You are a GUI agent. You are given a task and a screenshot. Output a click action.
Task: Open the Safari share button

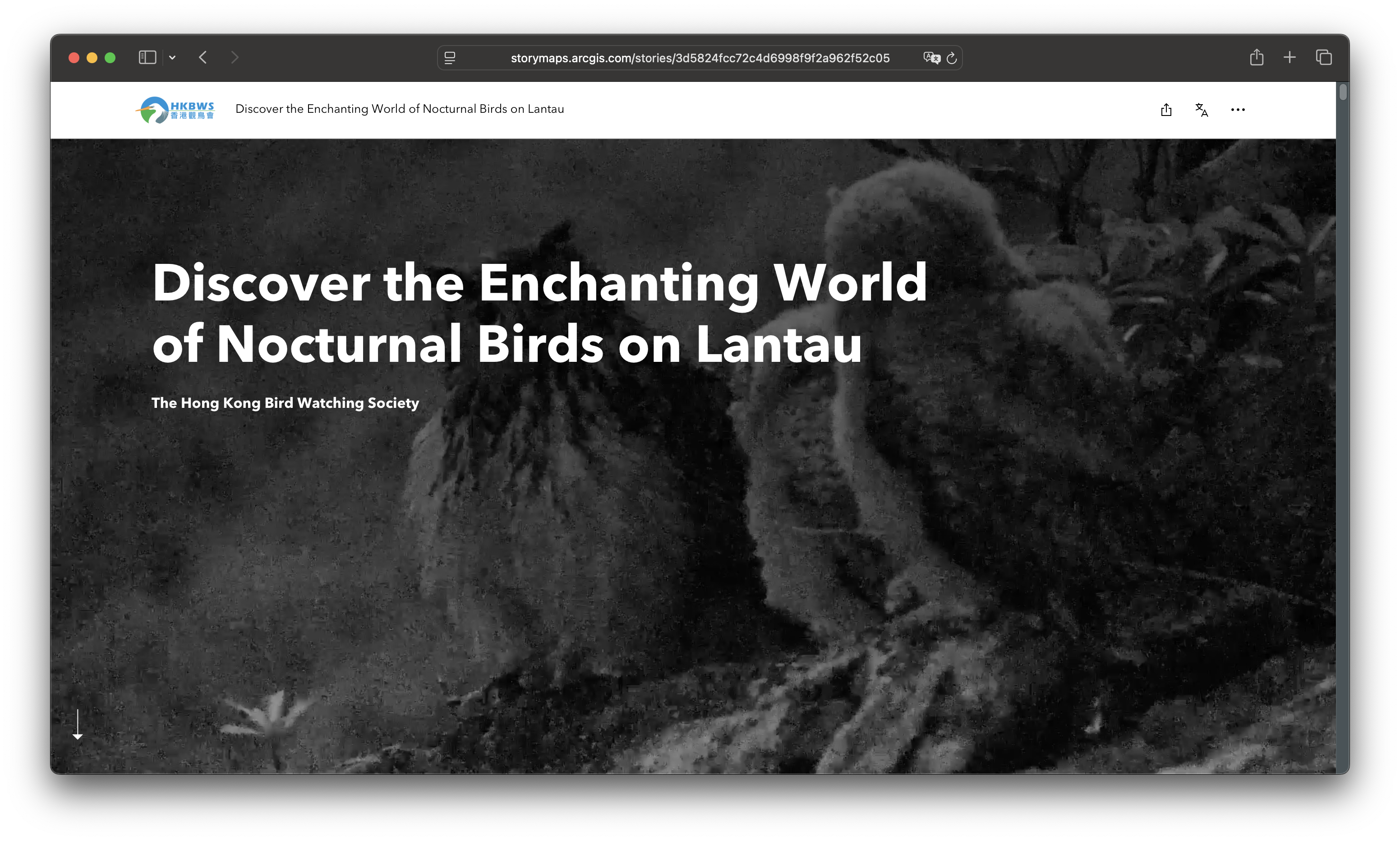1256,57
